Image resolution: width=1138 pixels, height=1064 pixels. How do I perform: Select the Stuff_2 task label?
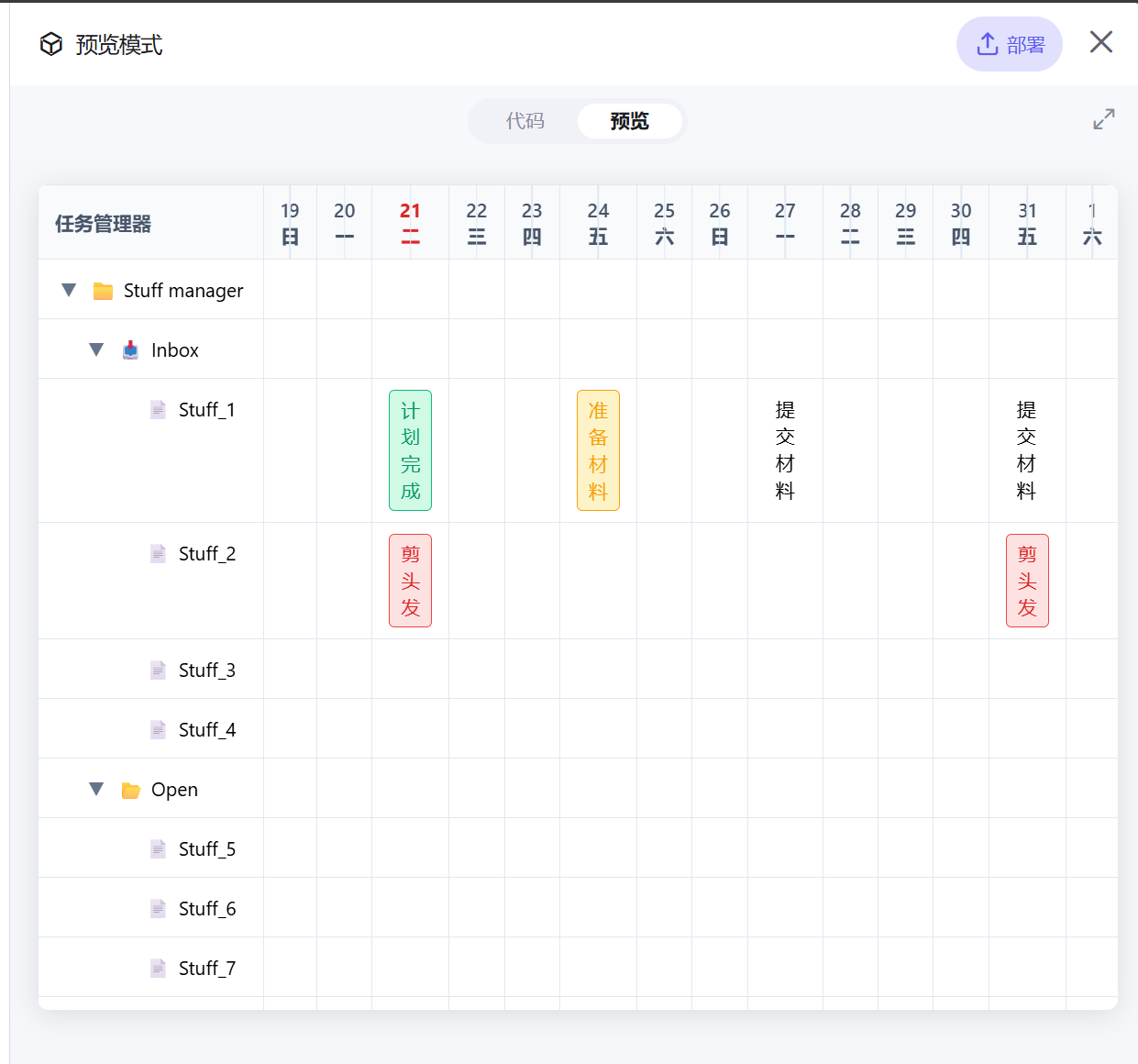207,554
